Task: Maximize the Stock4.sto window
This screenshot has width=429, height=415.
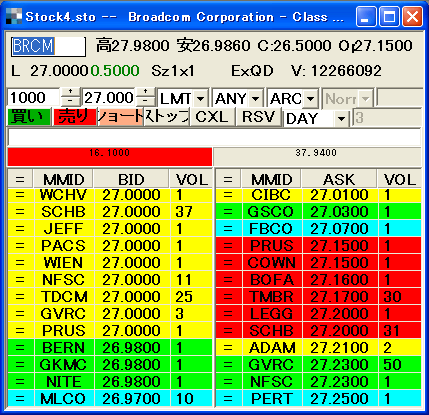Action: coord(389,17)
